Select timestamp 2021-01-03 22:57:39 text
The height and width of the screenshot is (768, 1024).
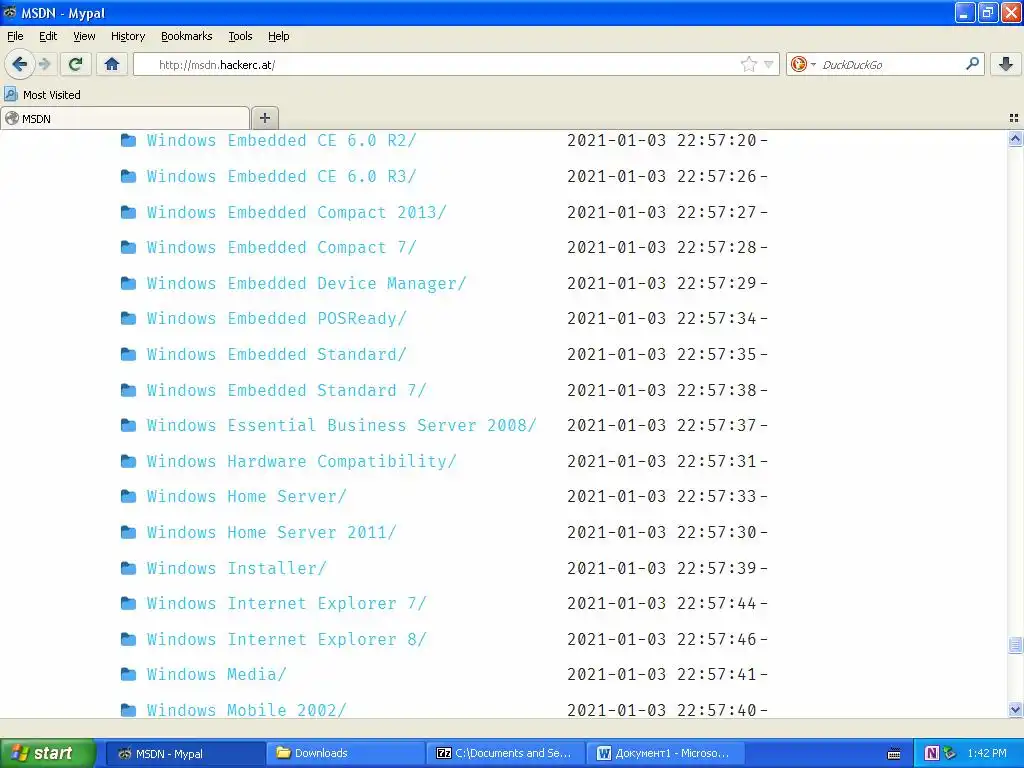click(662, 568)
